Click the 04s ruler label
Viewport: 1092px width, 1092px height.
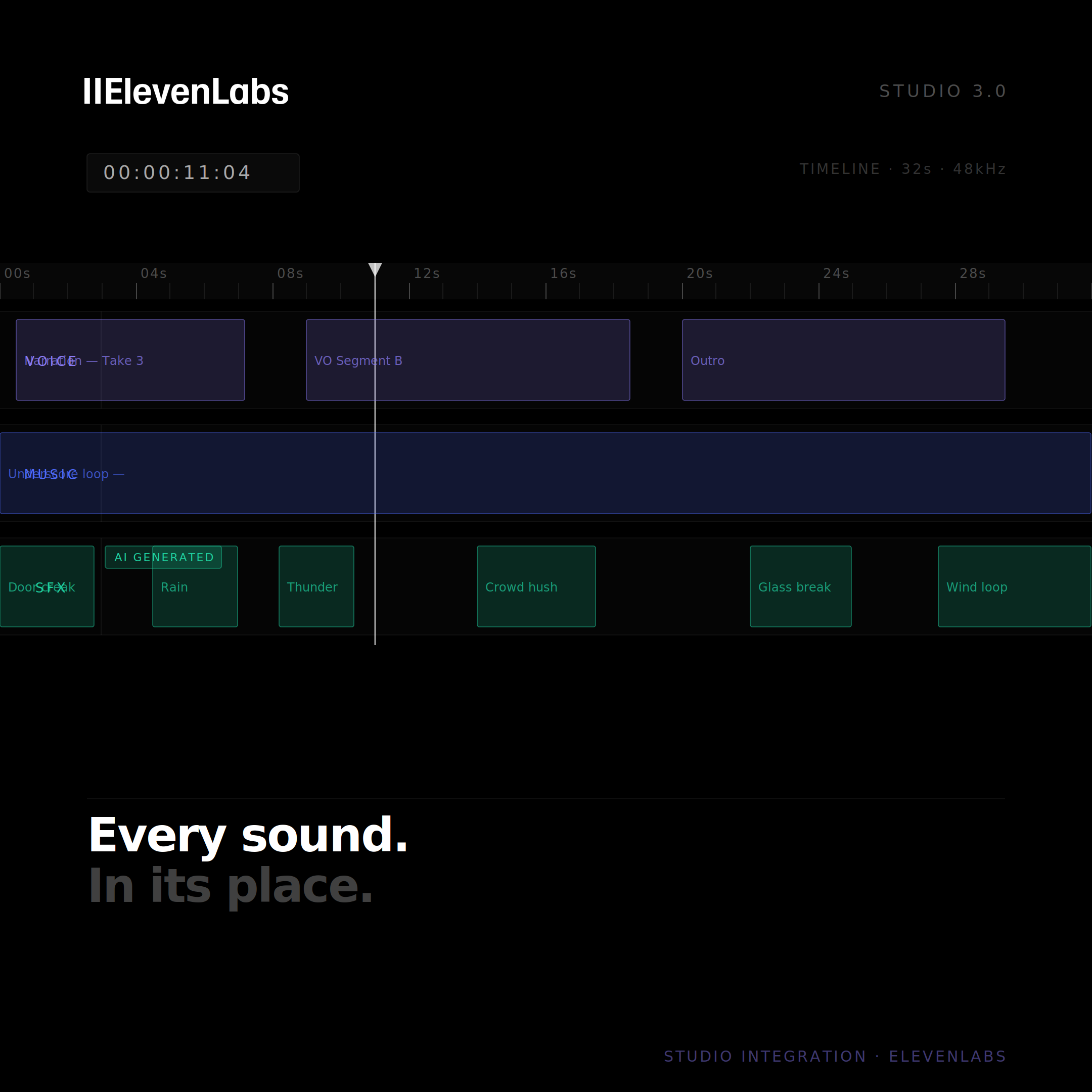coord(154,274)
